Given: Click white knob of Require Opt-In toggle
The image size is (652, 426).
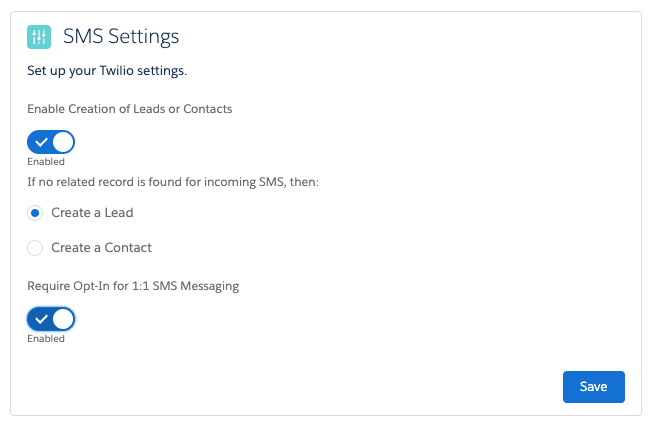Looking at the screenshot, I should (x=62, y=319).
